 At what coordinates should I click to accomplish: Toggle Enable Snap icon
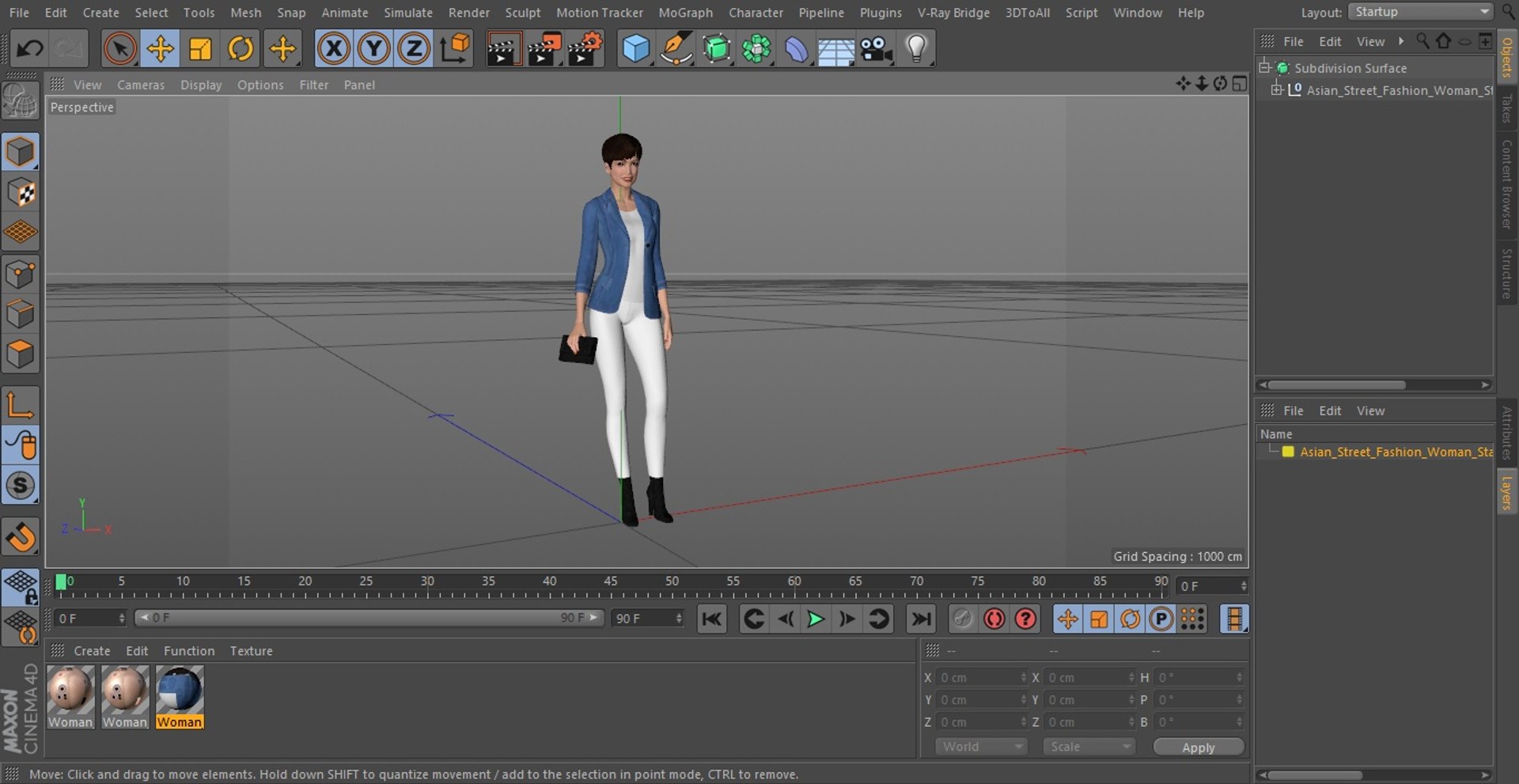(x=20, y=485)
